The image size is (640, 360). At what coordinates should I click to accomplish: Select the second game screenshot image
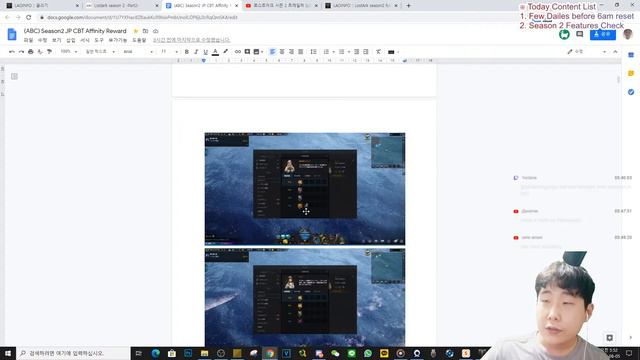click(305, 298)
